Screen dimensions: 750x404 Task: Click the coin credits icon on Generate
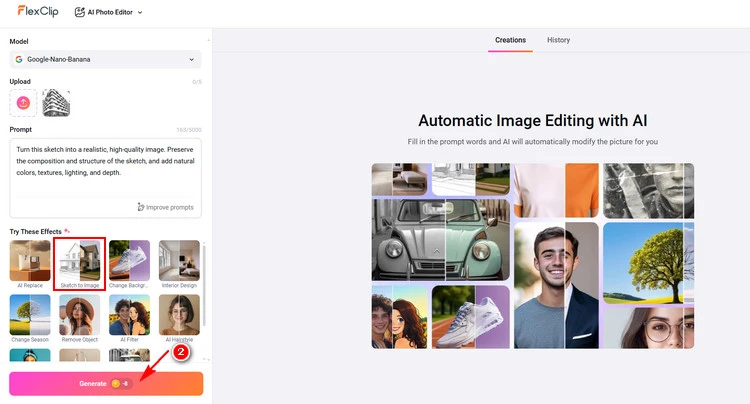click(x=115, y=383)
